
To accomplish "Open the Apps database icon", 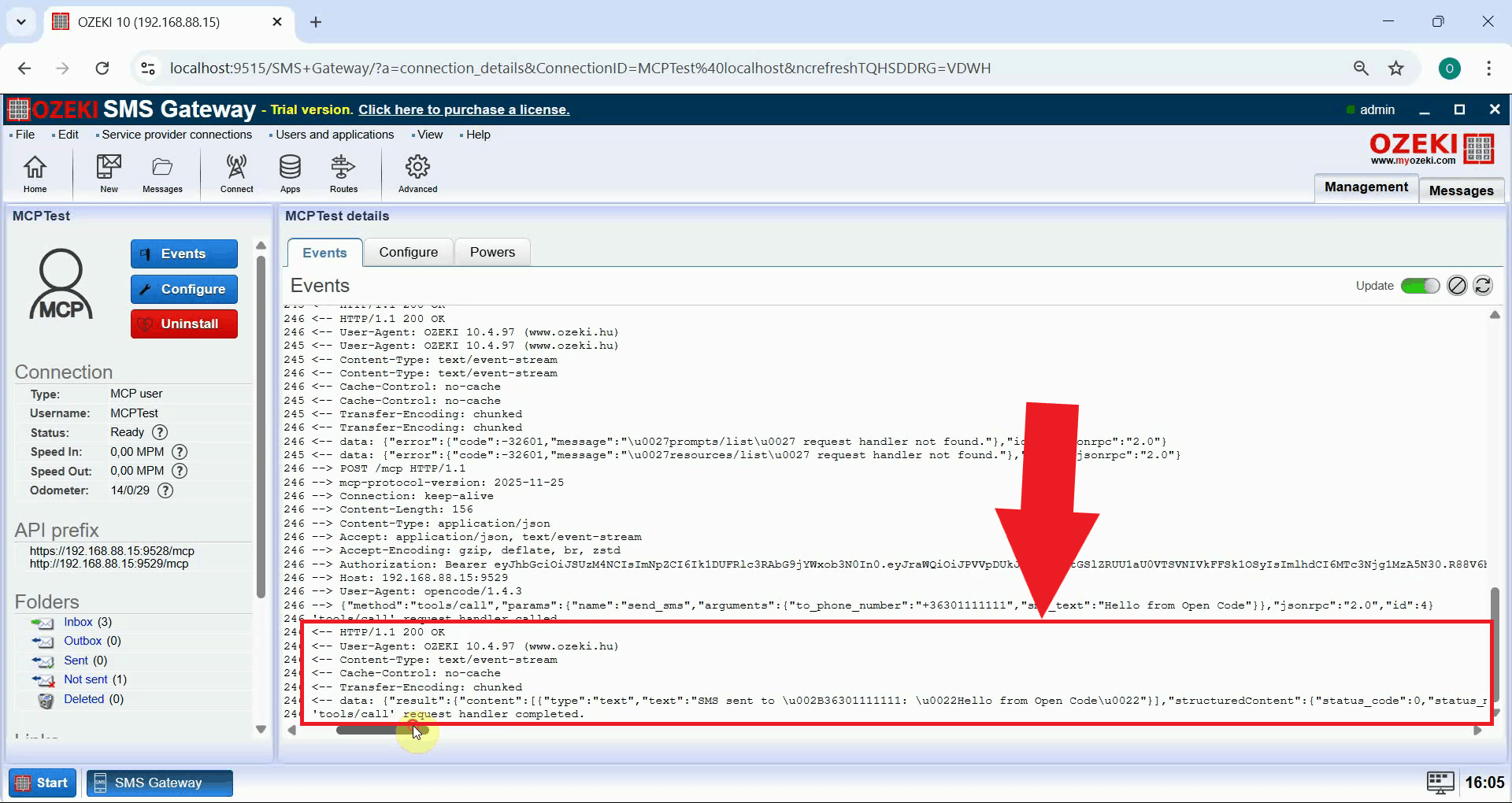I will [290, 173].
